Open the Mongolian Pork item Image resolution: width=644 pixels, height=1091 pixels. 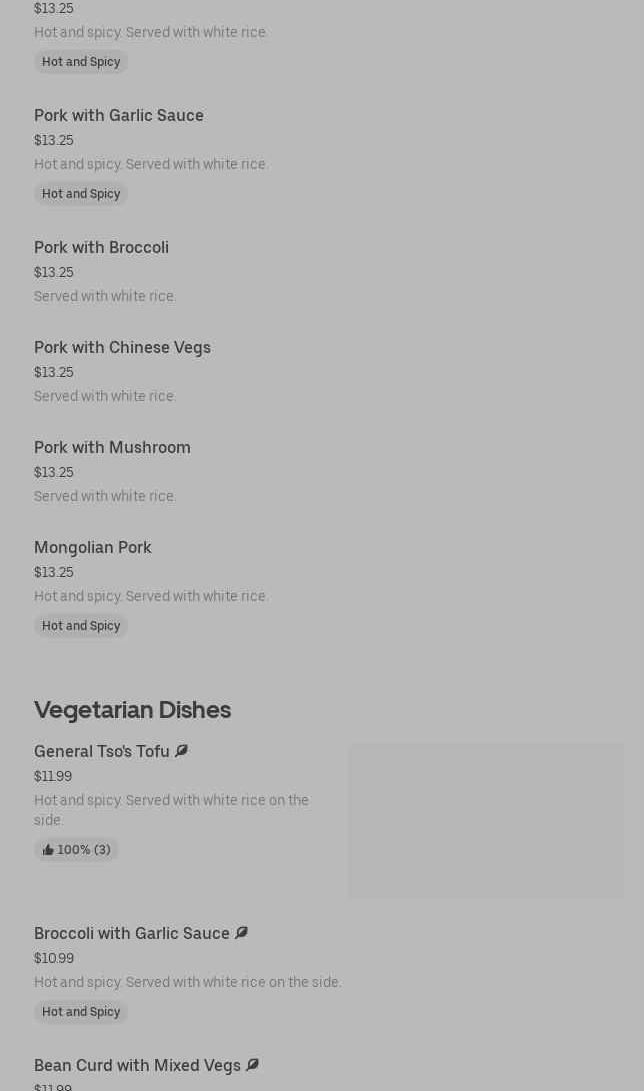[x=93, y=548]
